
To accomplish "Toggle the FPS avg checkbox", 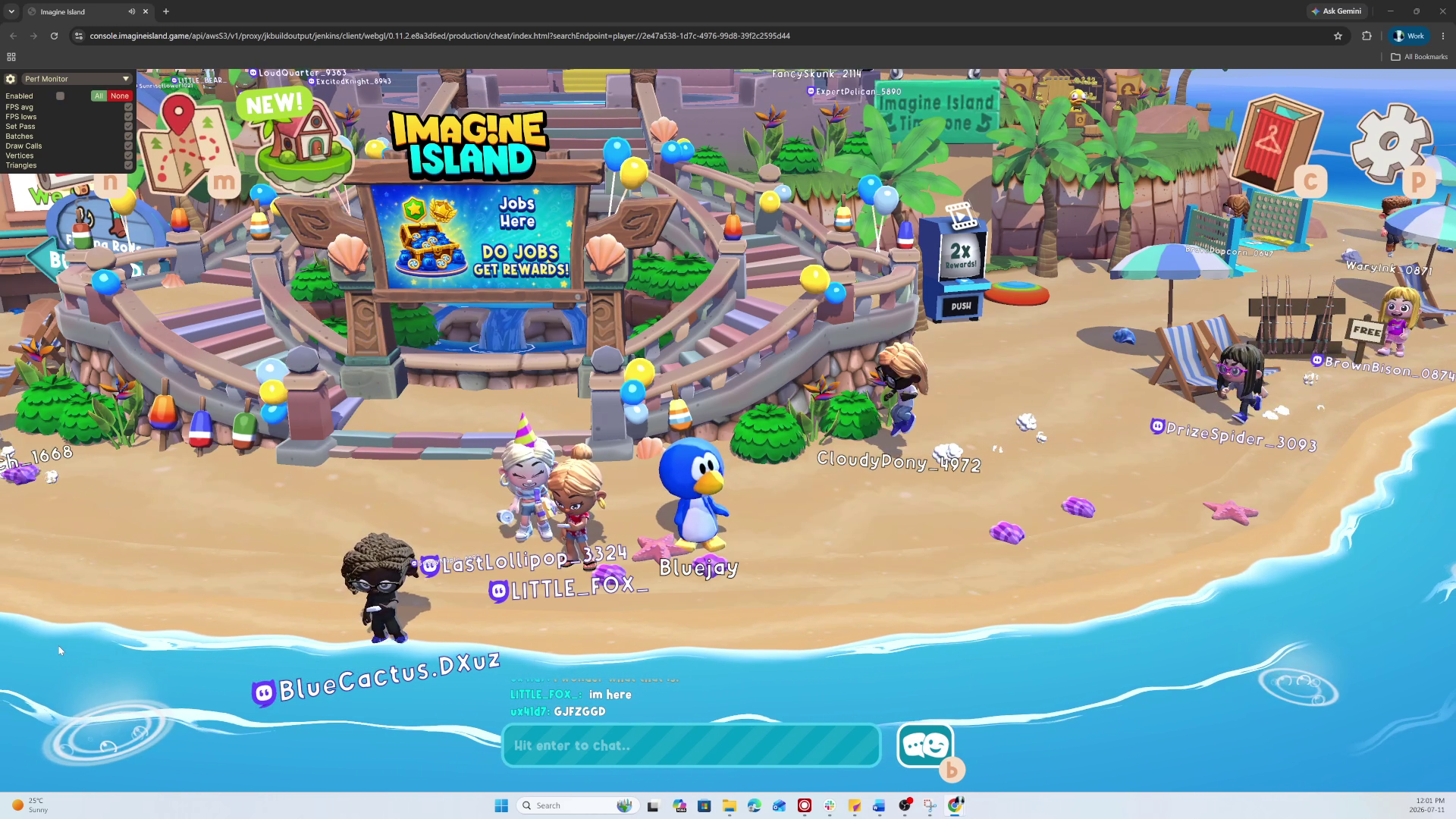I will [x=128, y=107].
